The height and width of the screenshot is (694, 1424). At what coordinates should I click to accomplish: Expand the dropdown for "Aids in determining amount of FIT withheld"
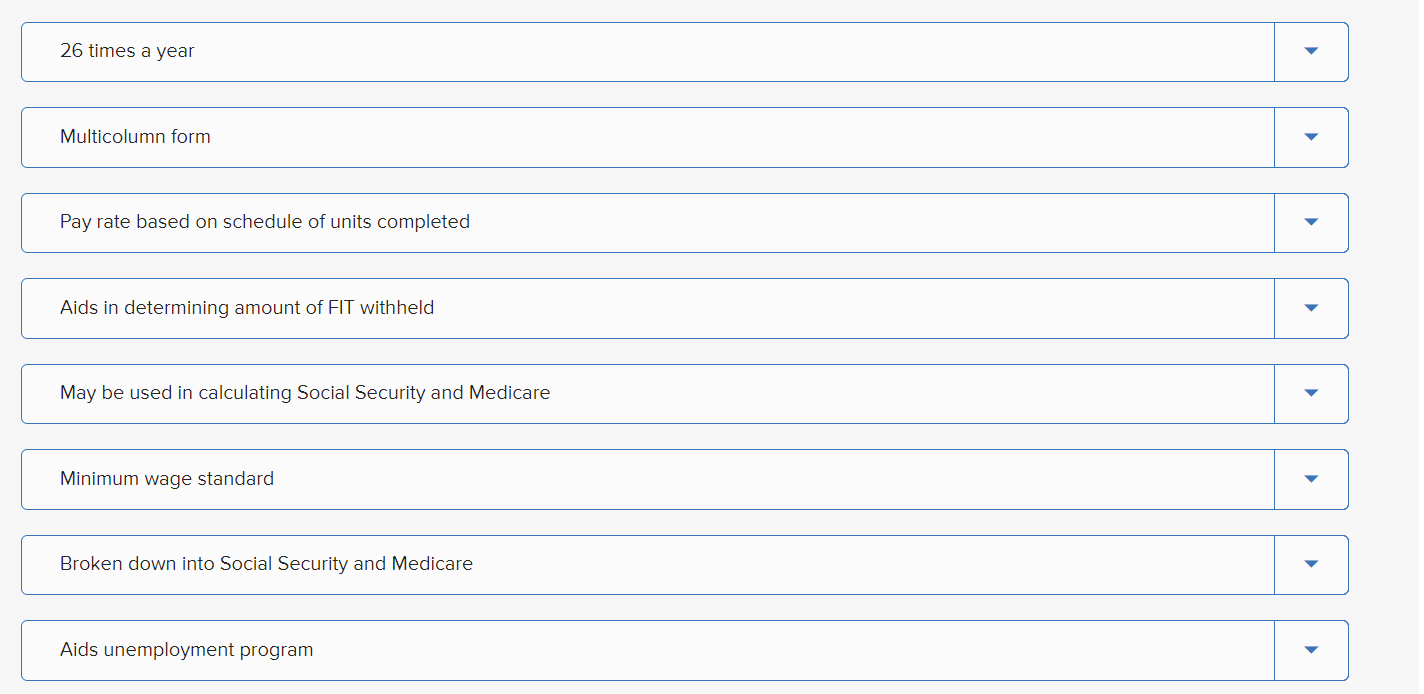tap(1310, 308)
